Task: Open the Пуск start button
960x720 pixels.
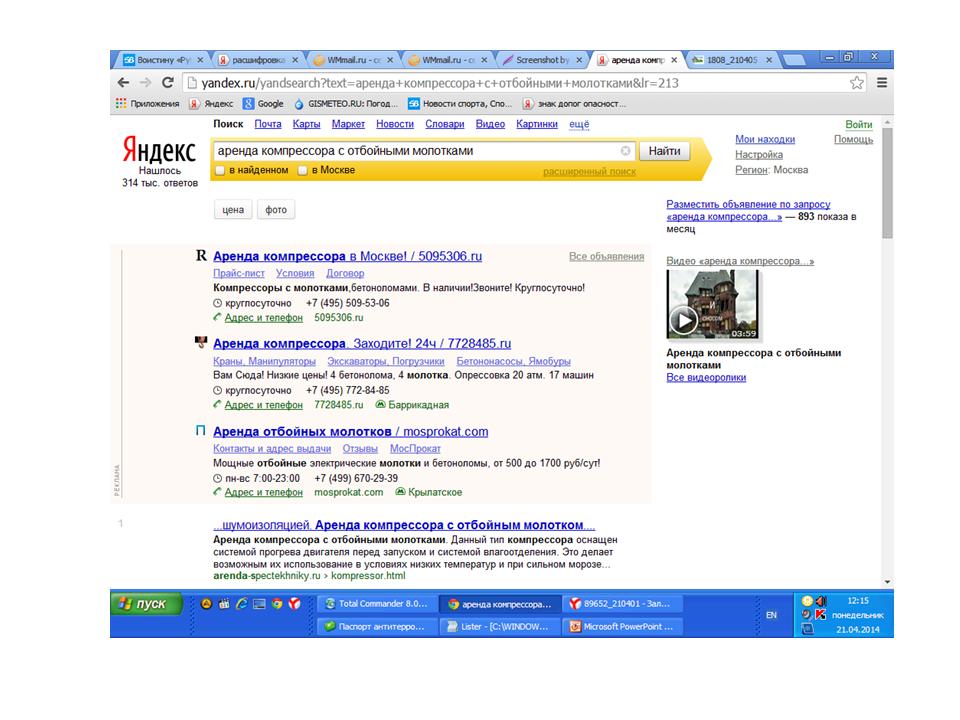Action: coord(147,604)
